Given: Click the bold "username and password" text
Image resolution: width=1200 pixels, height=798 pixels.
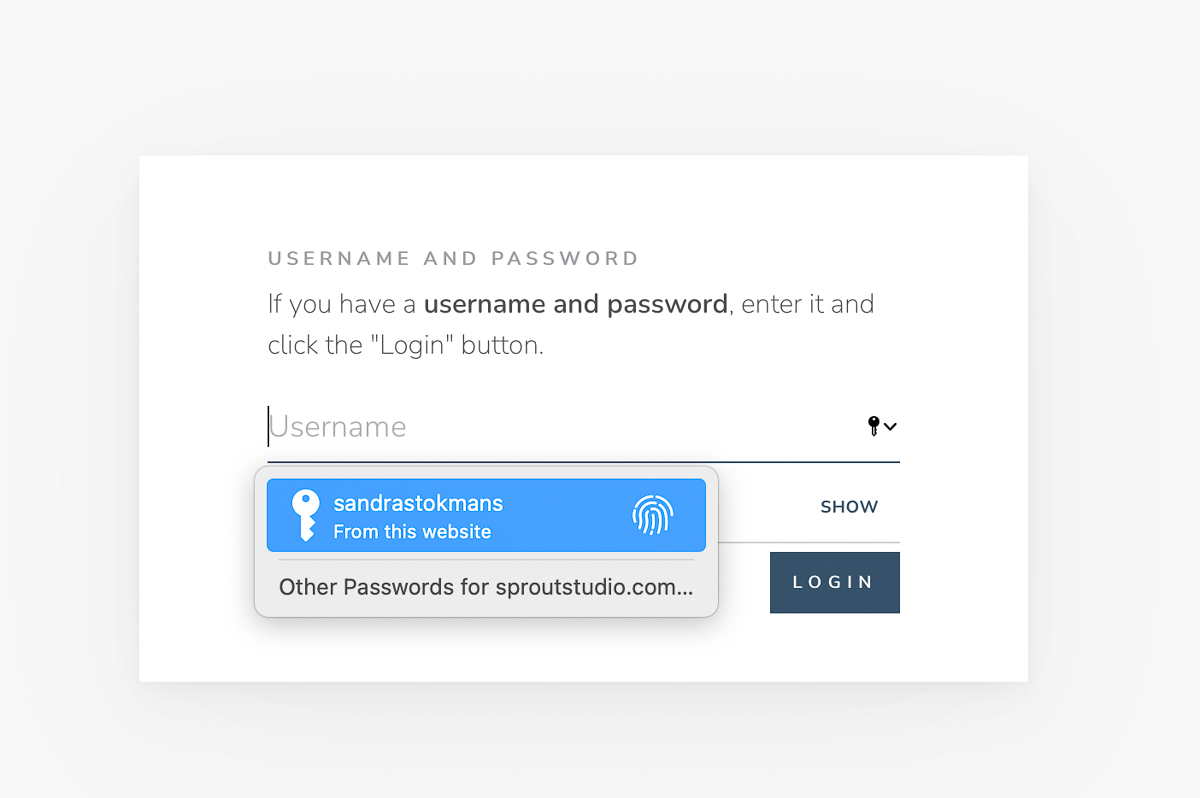Looking at the screenshot, I should tap(582, 304).
